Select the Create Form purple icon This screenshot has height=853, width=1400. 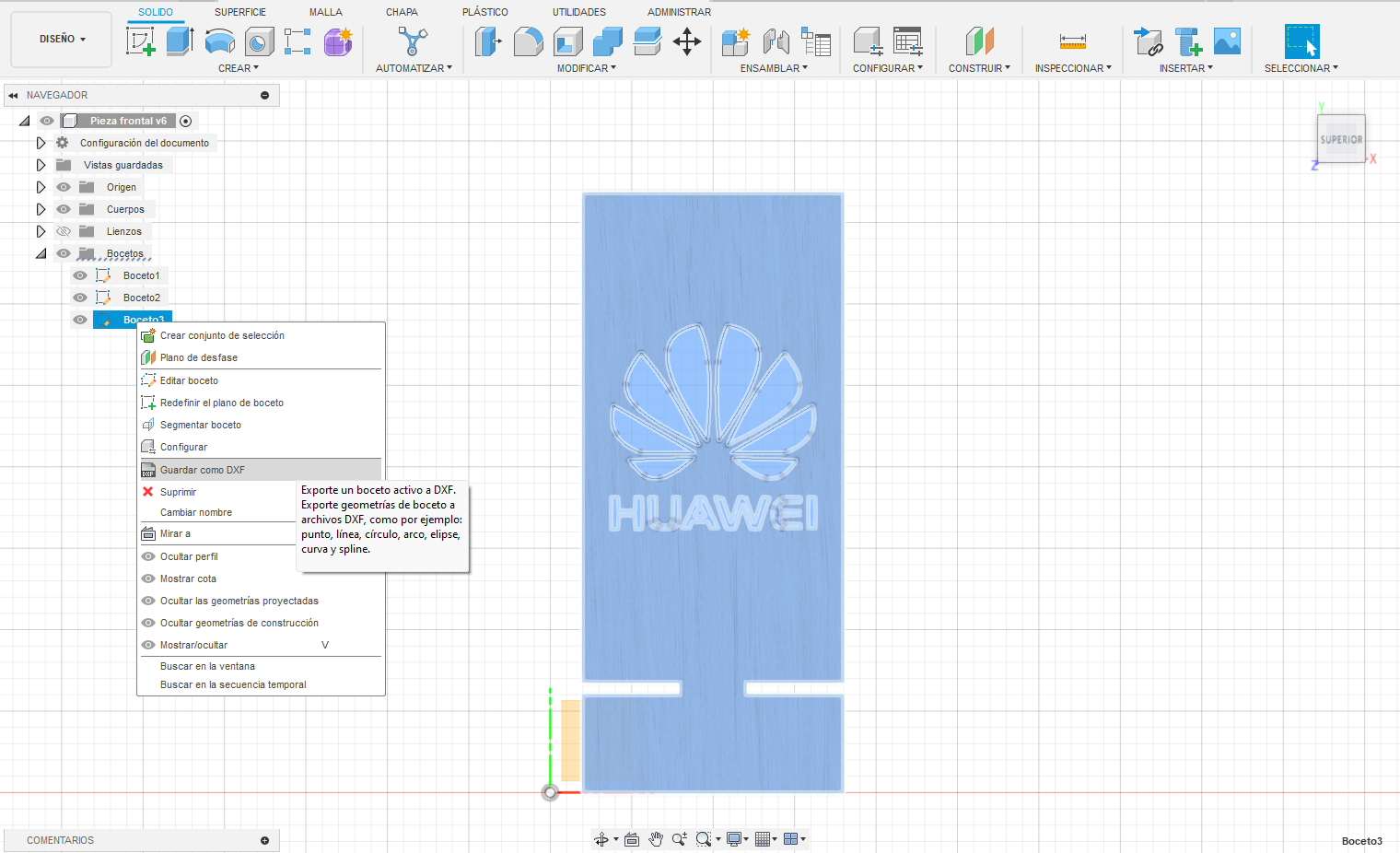[338, 41]
